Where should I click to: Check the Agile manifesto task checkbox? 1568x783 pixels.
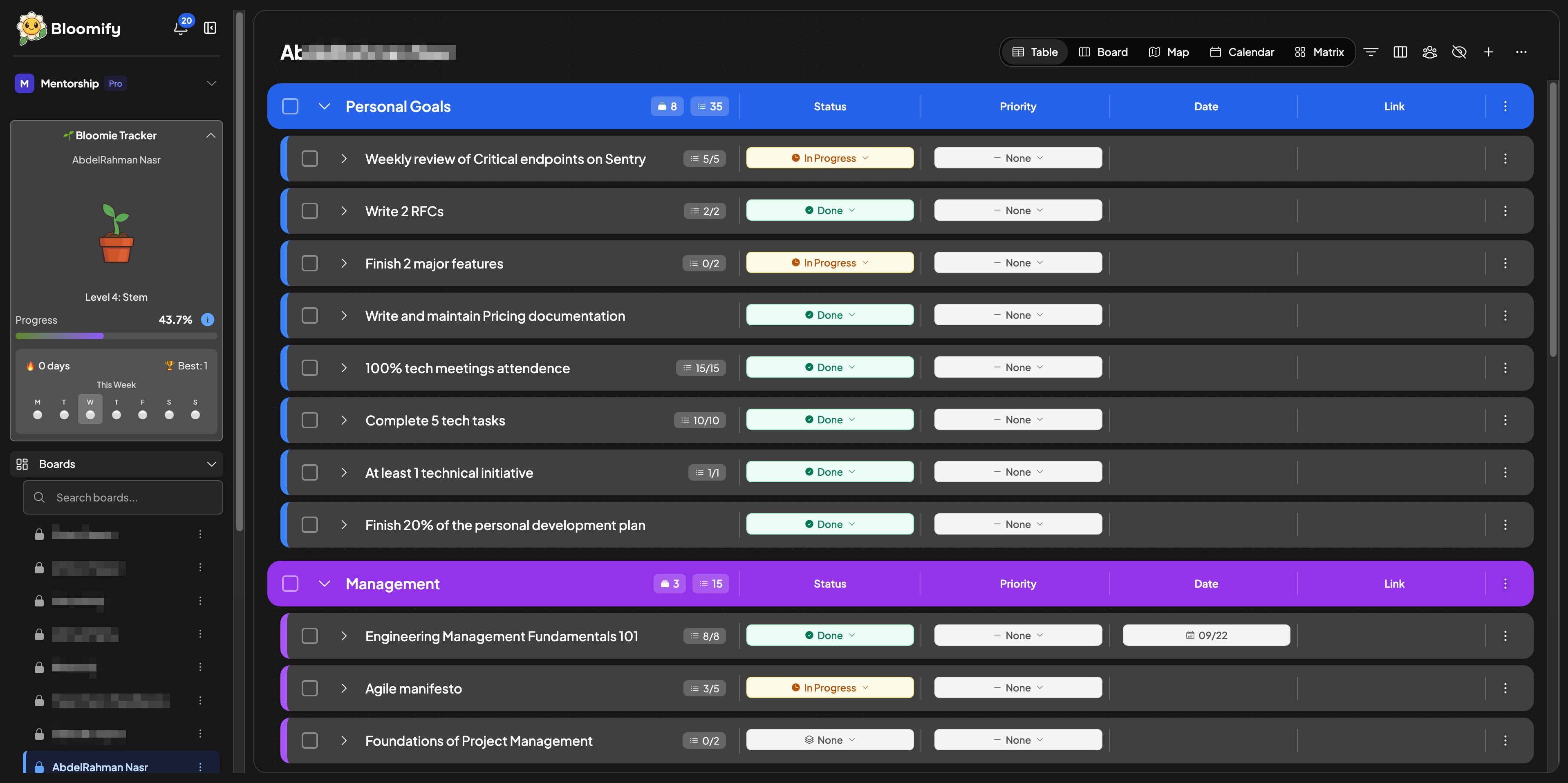(310, 688)
